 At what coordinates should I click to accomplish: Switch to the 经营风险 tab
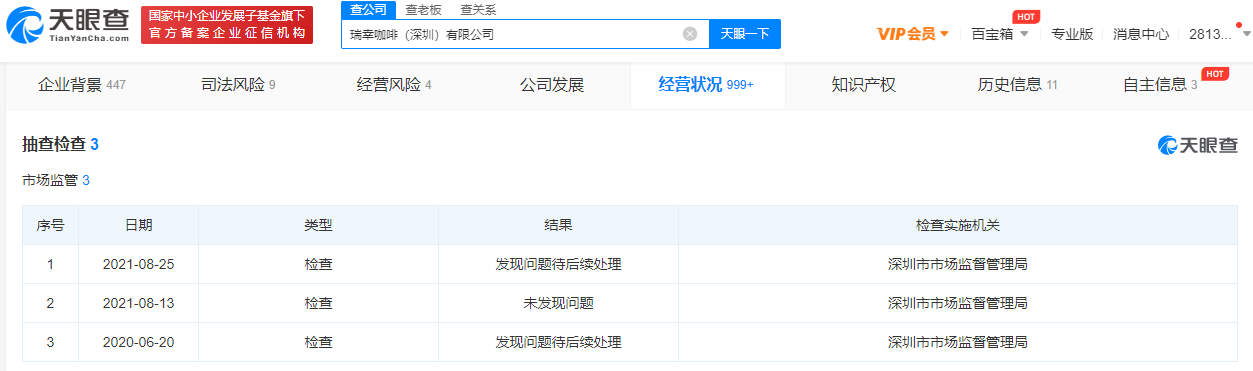pos(394,85)
